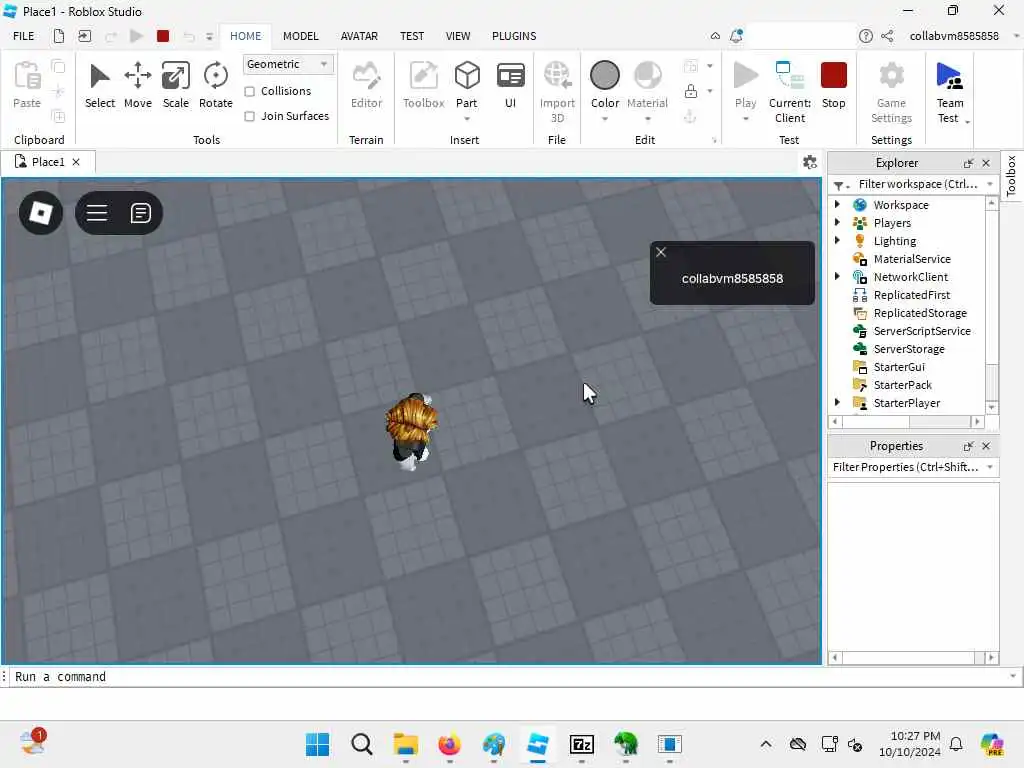Click the Filter workspace search field
The width and height of the screenshot is (1024, 768).
point(918,184)
